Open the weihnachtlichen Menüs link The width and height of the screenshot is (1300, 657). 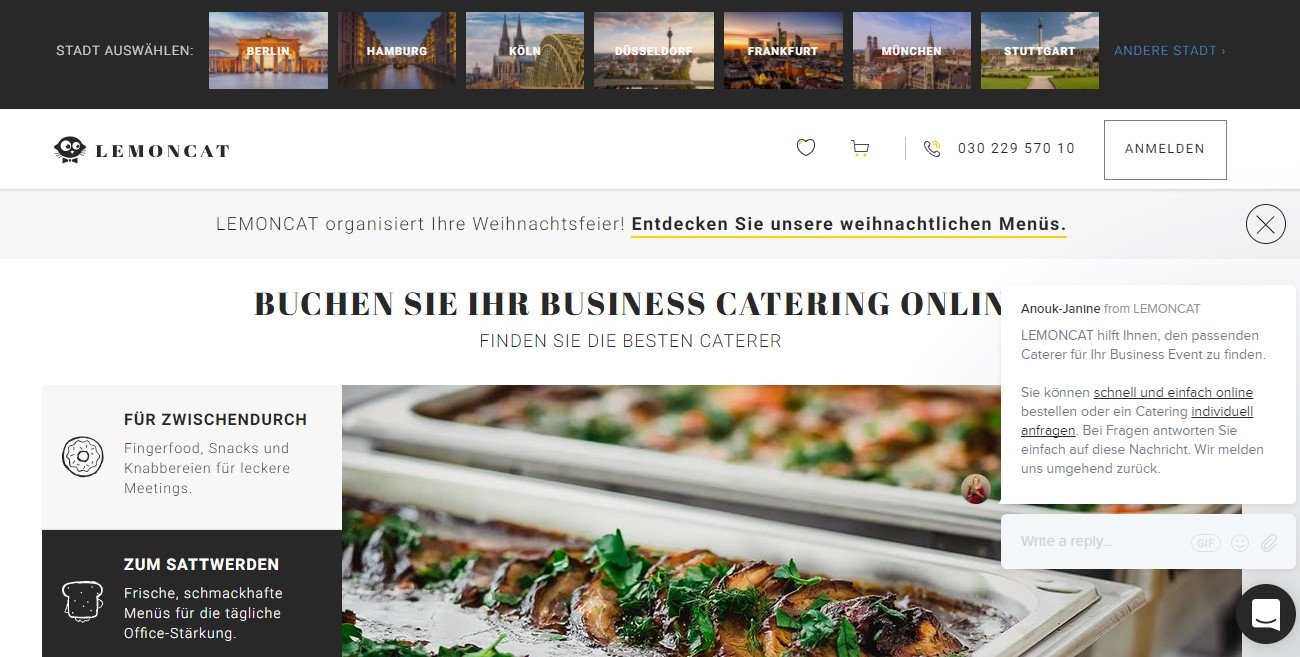(x=849, y=224)
